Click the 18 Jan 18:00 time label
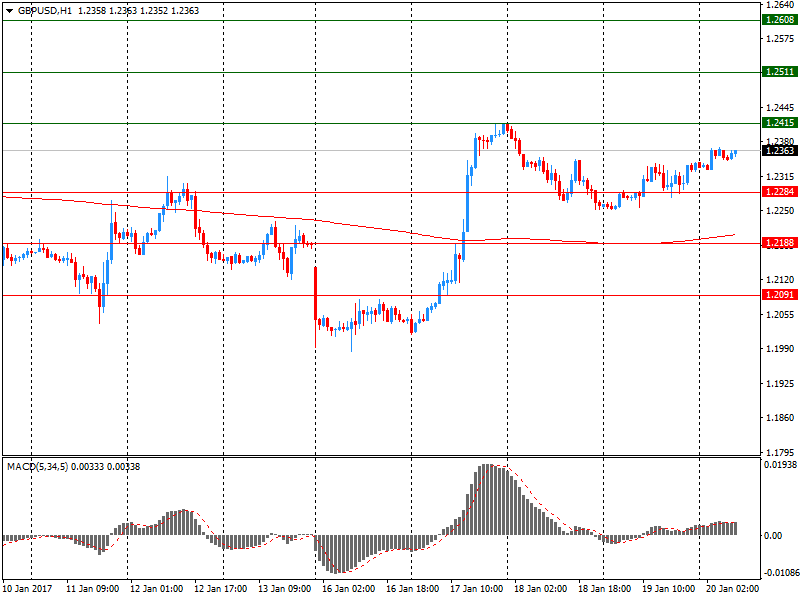The image size is (800, 600). (605, 589)
